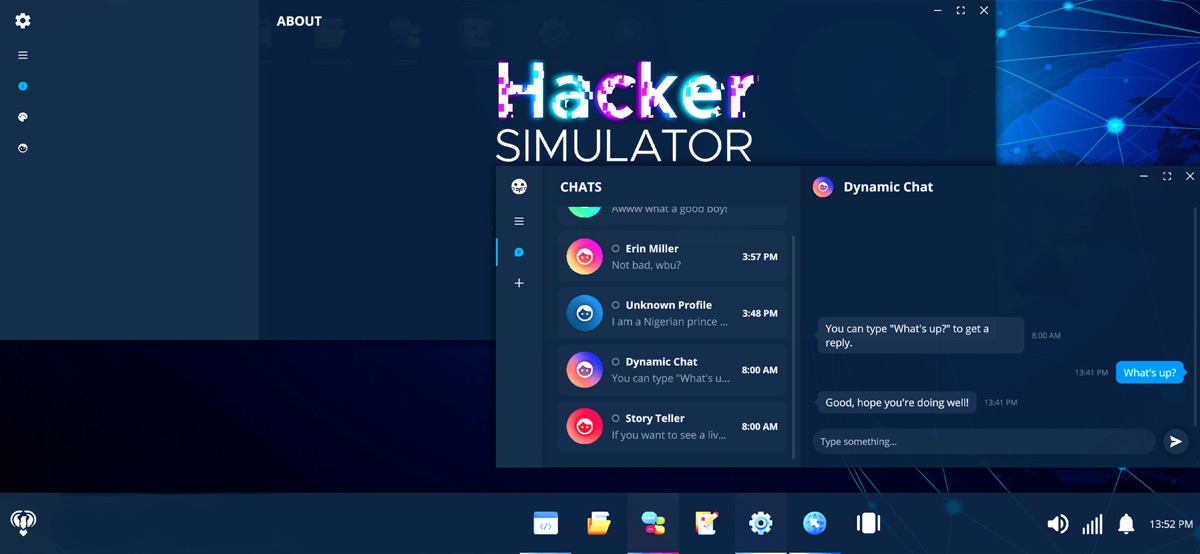
Task: Open the code editor app in the taskbar
Action: point(545,523)
